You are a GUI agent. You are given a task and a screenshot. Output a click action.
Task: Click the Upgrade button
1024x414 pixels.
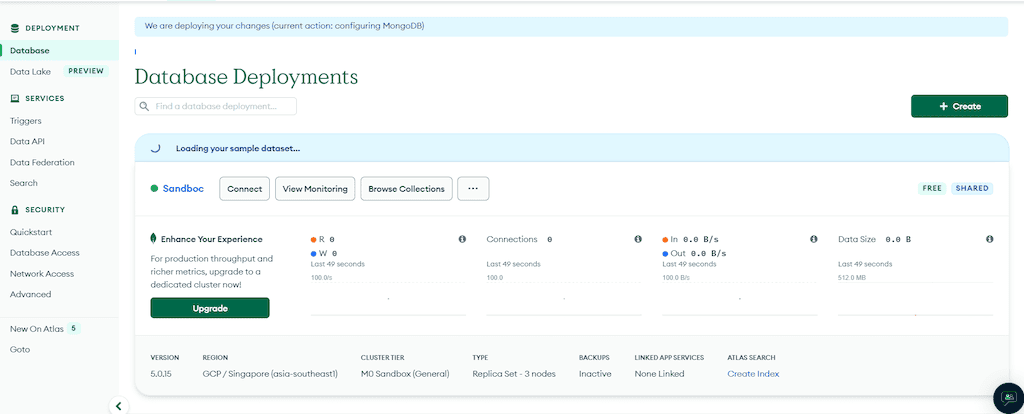pyautogui.click(x=210, y=308)
